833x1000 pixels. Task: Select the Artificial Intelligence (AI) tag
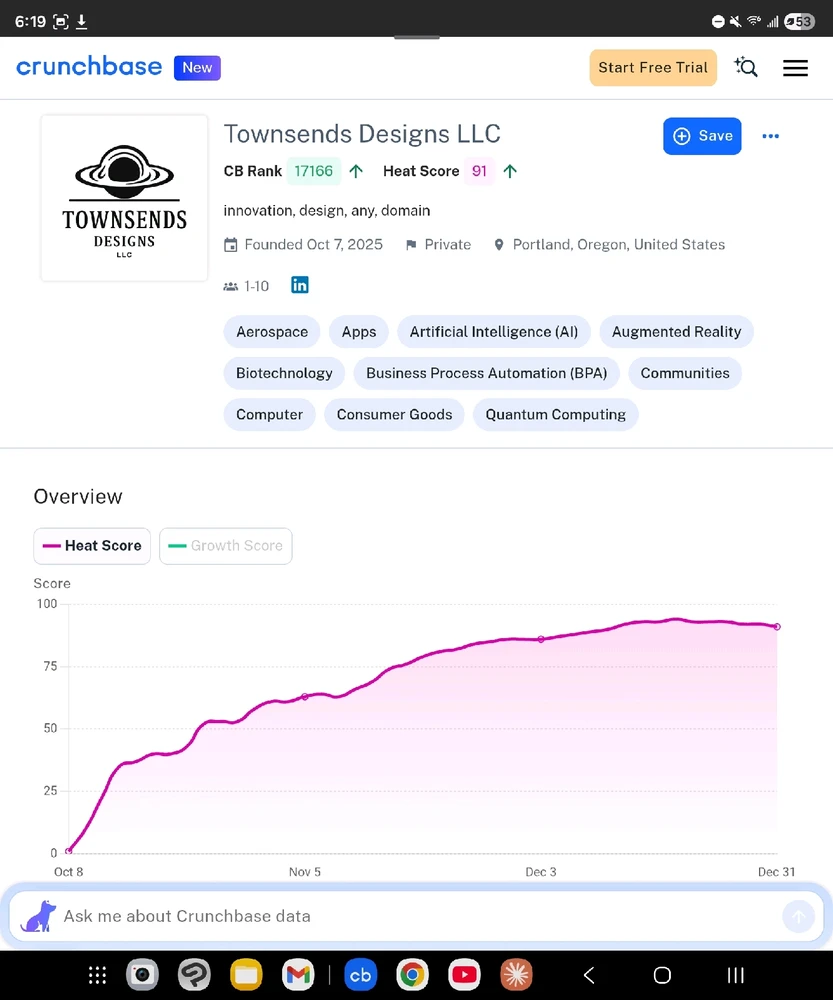[494, 332]
